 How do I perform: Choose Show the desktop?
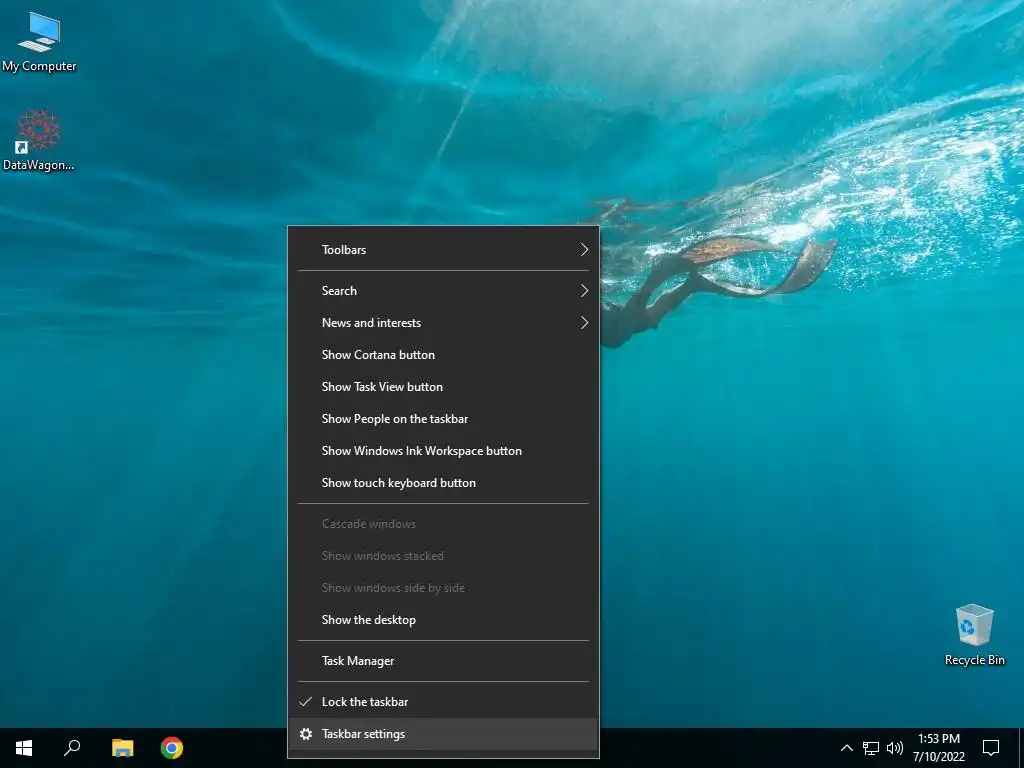tap(443, 620)
